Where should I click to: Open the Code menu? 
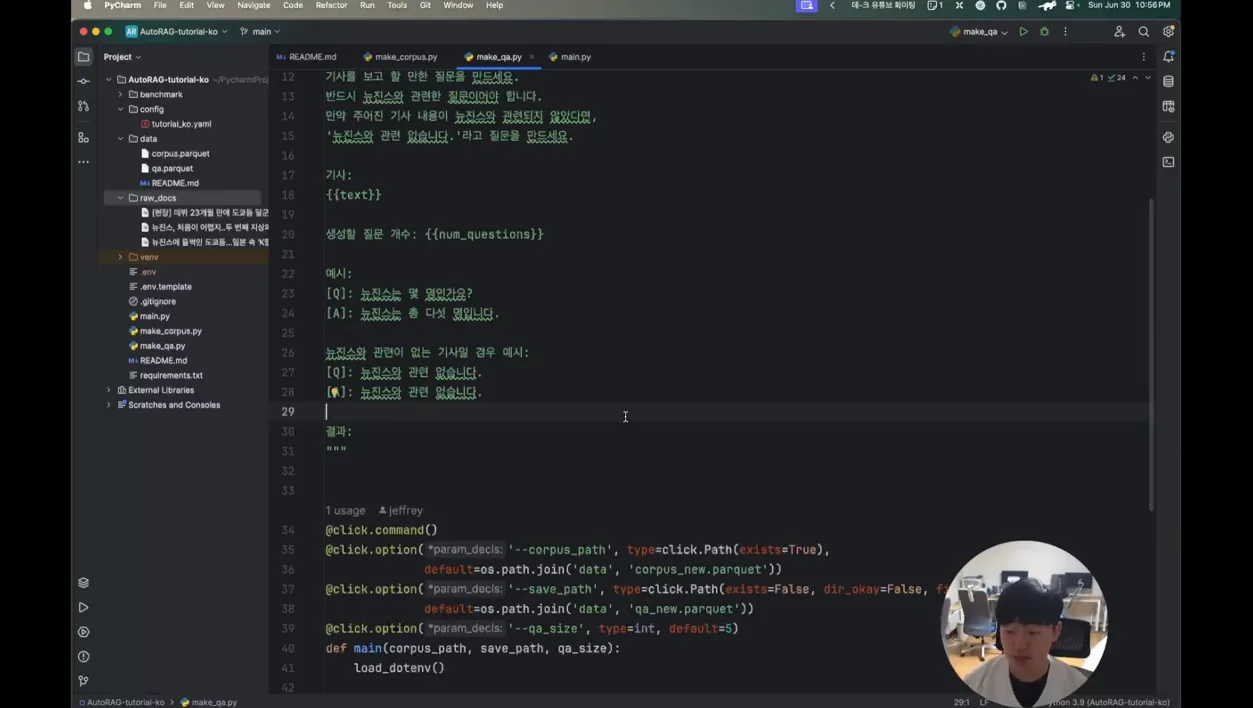tap(293, 6)
